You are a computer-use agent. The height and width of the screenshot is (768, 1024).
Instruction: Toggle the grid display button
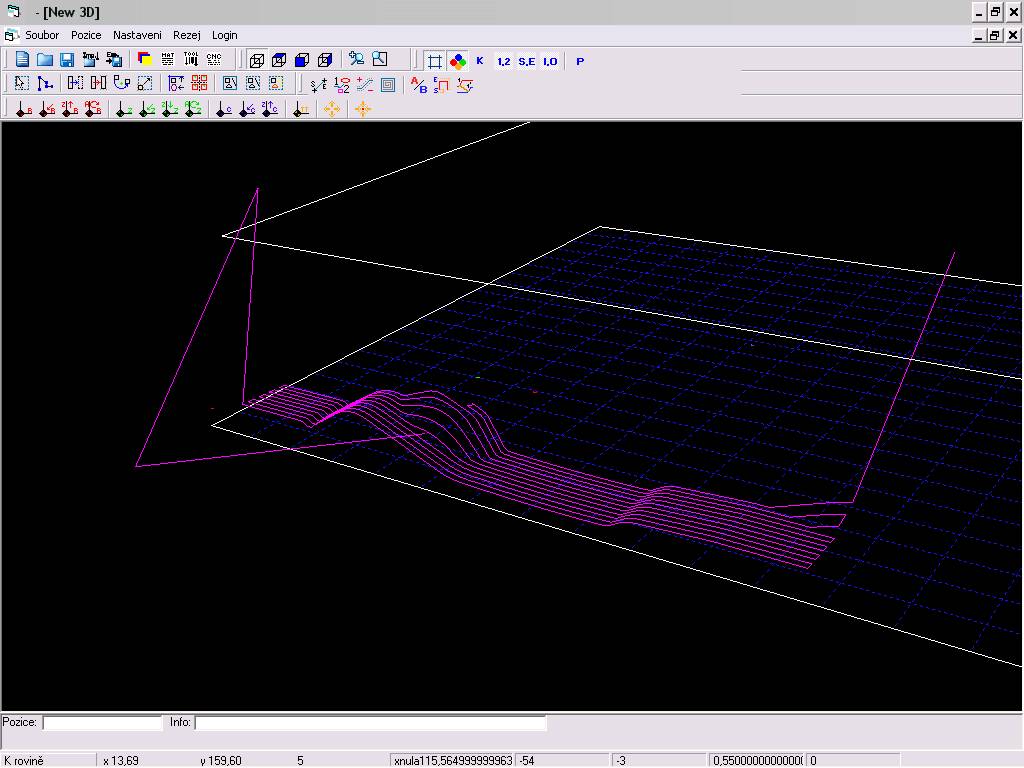tap(435, 61)
